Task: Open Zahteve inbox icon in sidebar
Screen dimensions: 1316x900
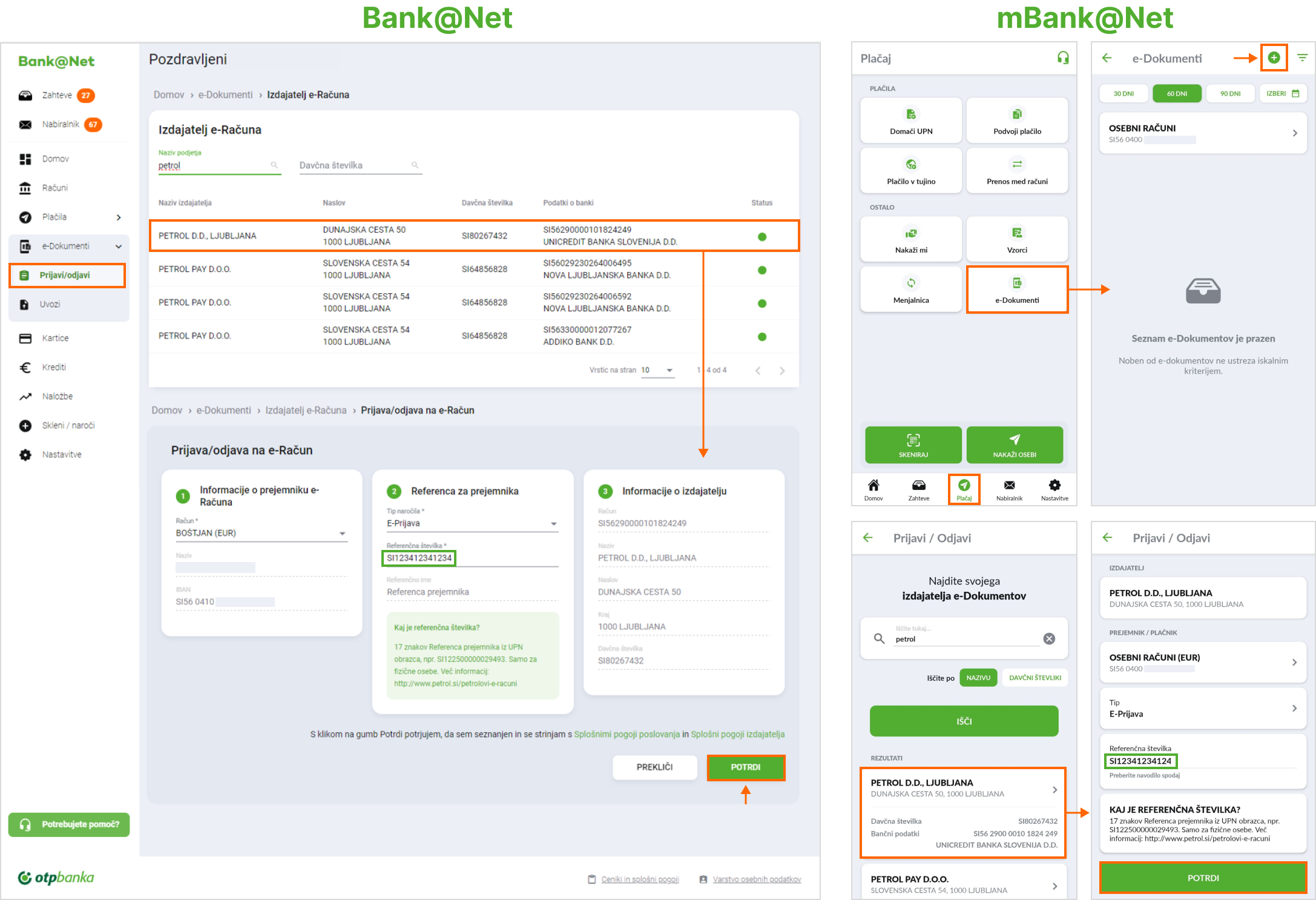Action: click(x=25, y=95)
